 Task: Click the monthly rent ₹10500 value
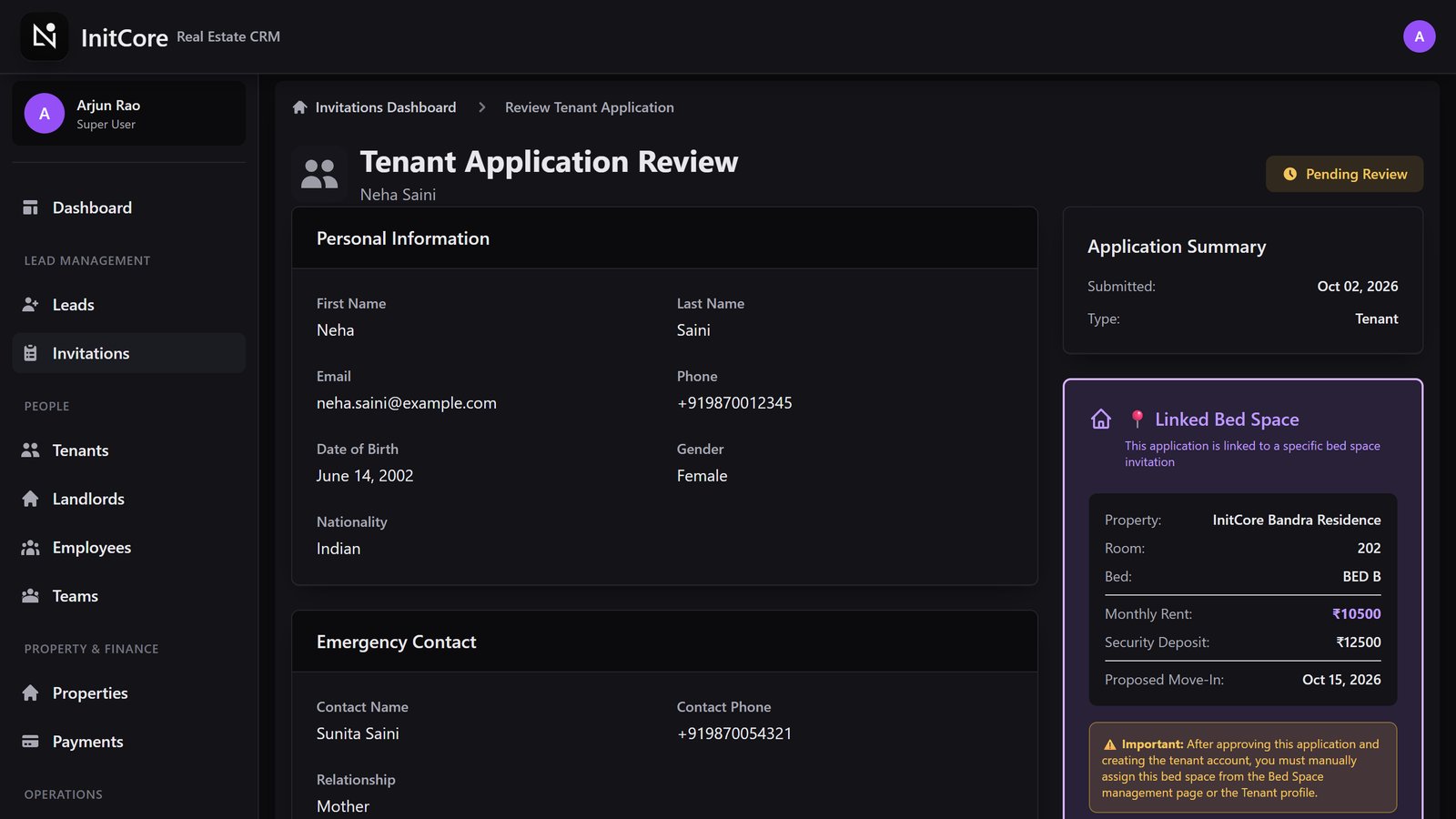tap(1357, 614)
